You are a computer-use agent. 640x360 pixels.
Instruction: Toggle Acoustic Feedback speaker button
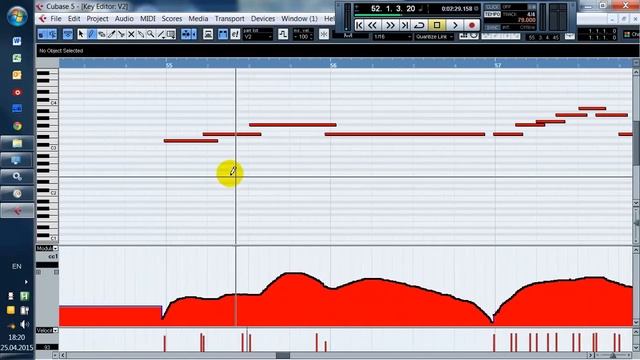click(x=52, y=34)
